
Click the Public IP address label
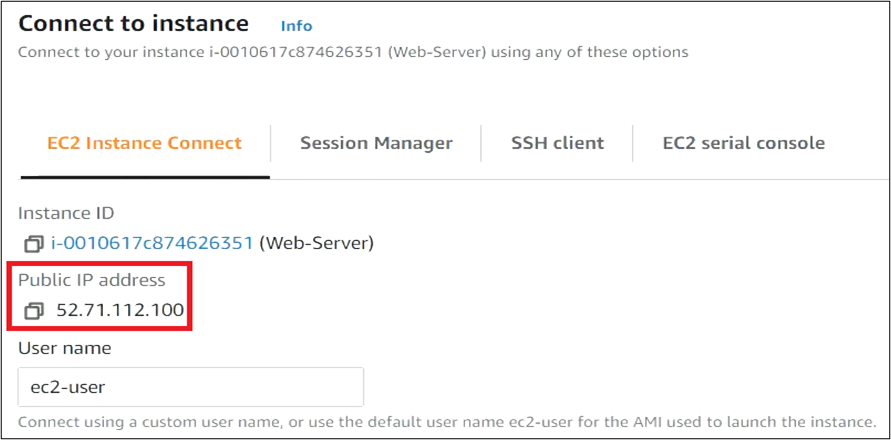(92, 280)
